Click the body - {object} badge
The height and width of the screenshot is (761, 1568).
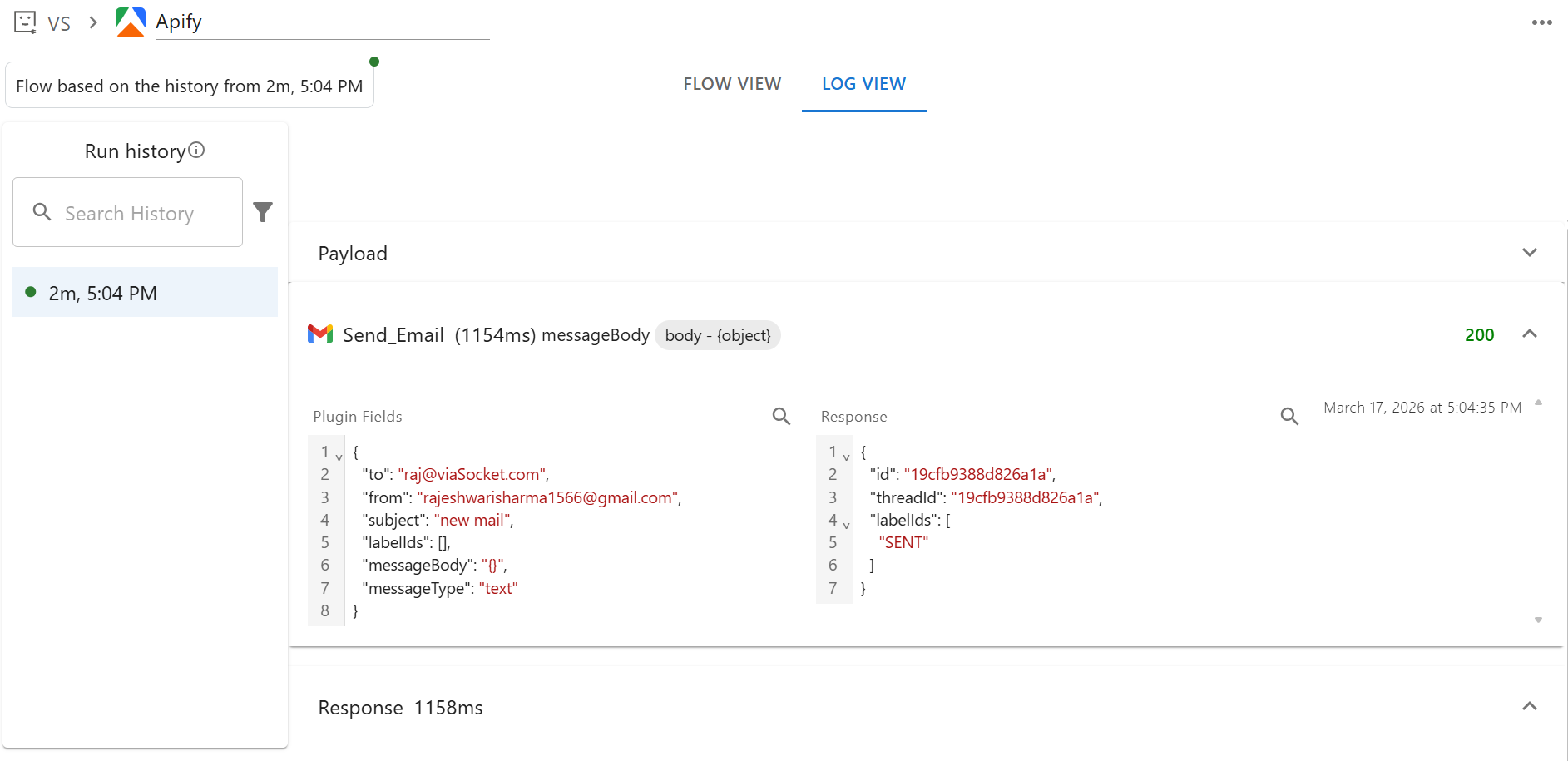[717, 335]
